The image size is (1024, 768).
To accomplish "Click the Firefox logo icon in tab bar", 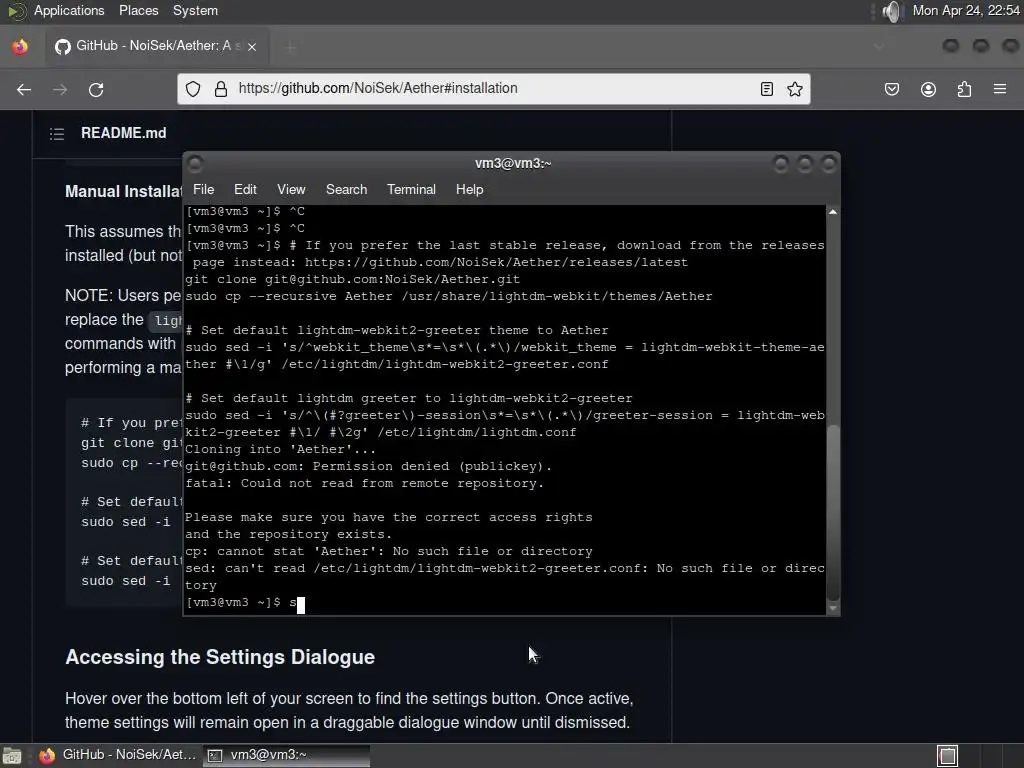I will [20, 46].
